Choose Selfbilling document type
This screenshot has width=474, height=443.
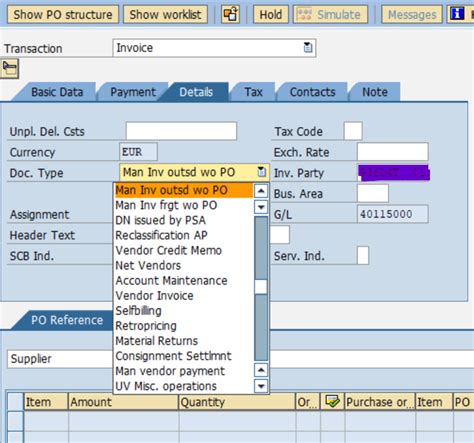coord(183,311)
